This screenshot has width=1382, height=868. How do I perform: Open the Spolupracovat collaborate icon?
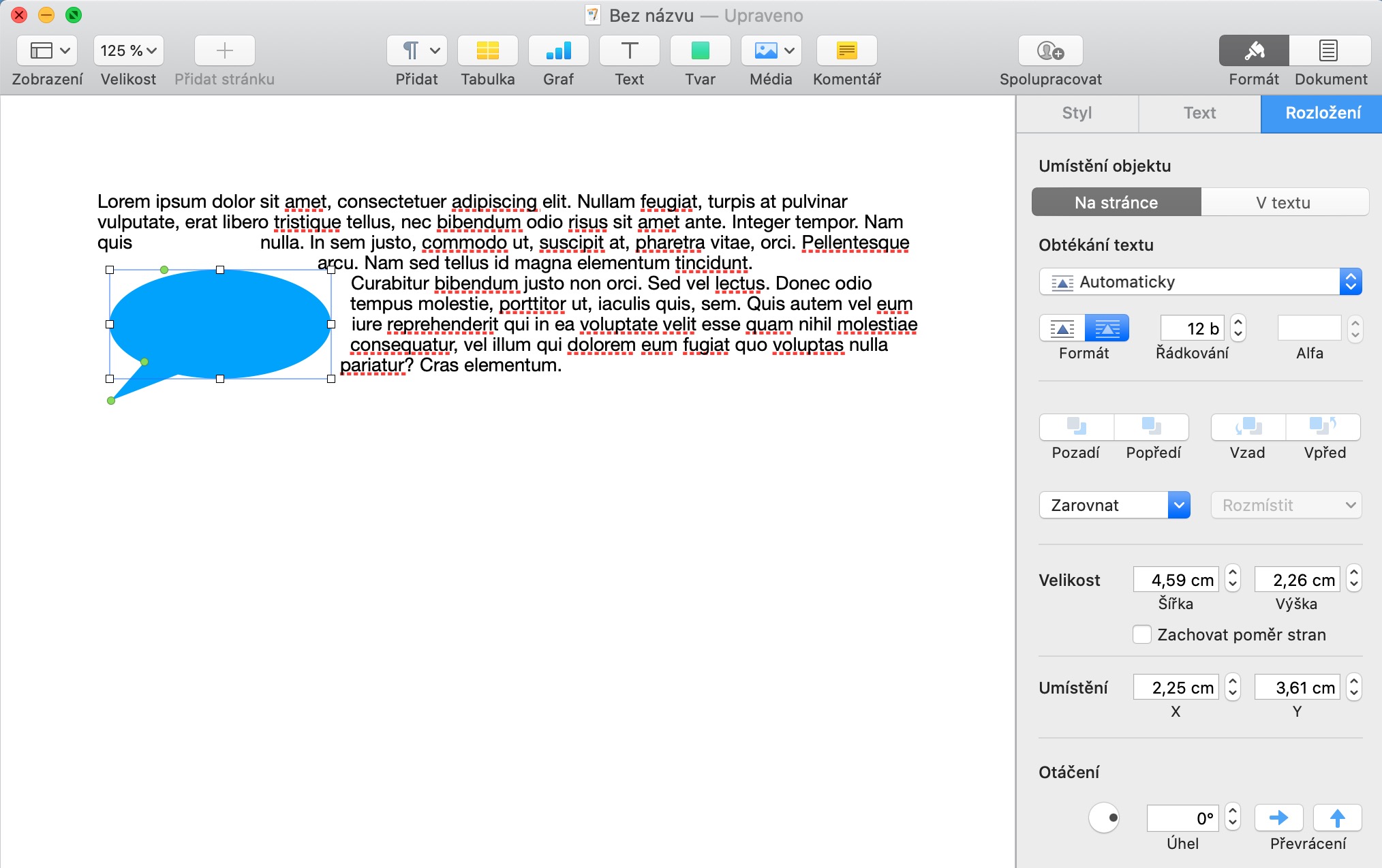click(1050, 51)
